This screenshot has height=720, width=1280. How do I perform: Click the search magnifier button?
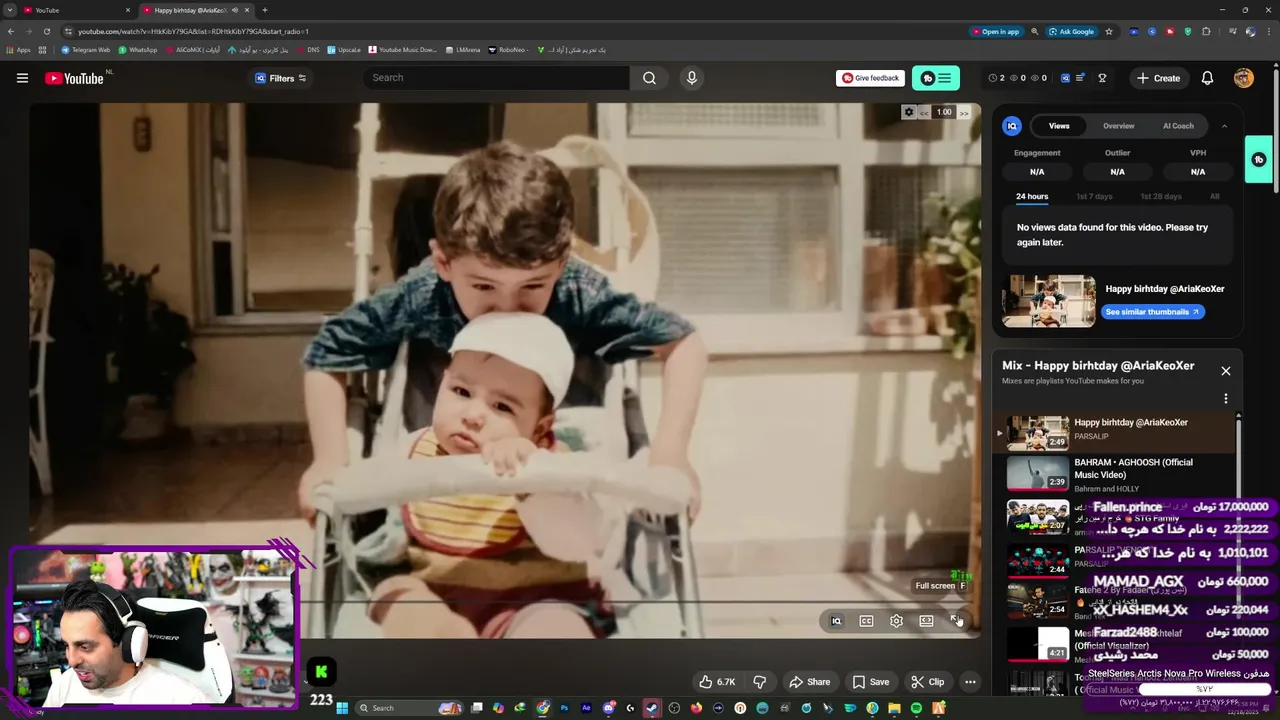pos(649,78)
